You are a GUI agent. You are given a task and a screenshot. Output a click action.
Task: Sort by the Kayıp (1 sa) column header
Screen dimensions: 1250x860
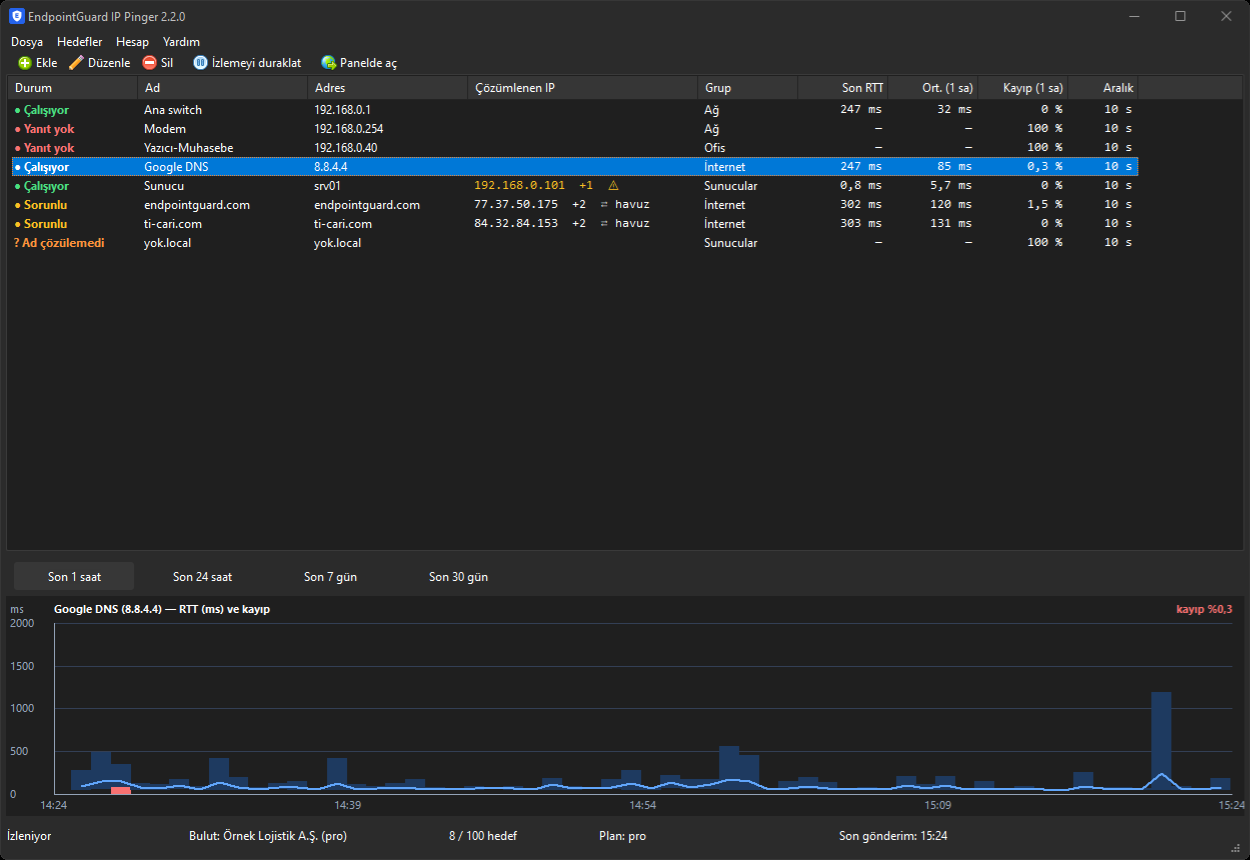[1023, 88]
